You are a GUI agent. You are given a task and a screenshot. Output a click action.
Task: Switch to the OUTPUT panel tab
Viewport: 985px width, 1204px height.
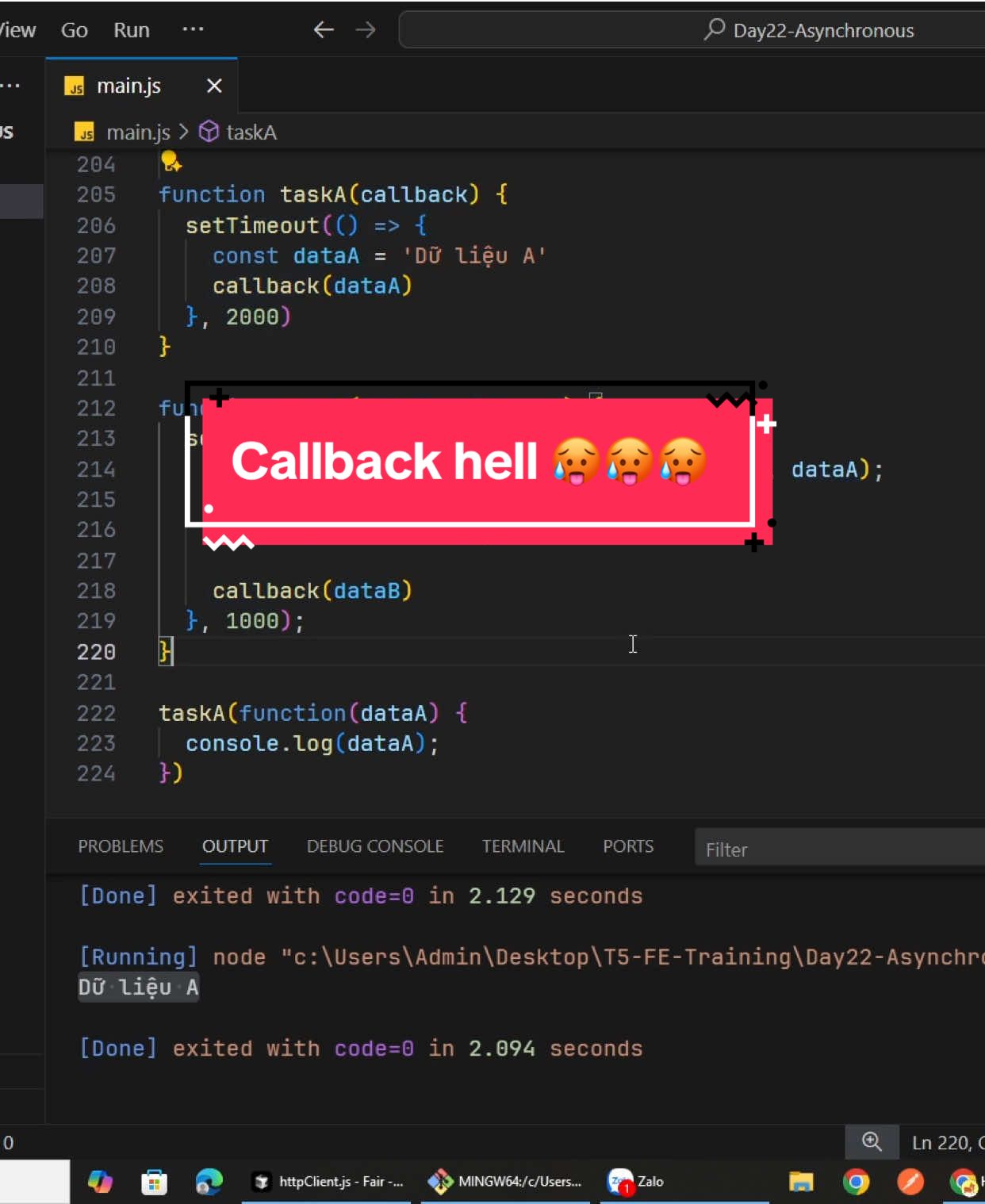click(x=235, y=846)
